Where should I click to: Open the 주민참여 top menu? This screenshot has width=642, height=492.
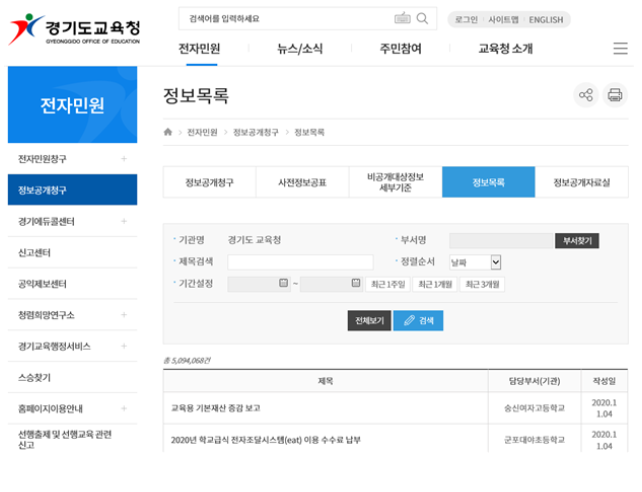400,49
